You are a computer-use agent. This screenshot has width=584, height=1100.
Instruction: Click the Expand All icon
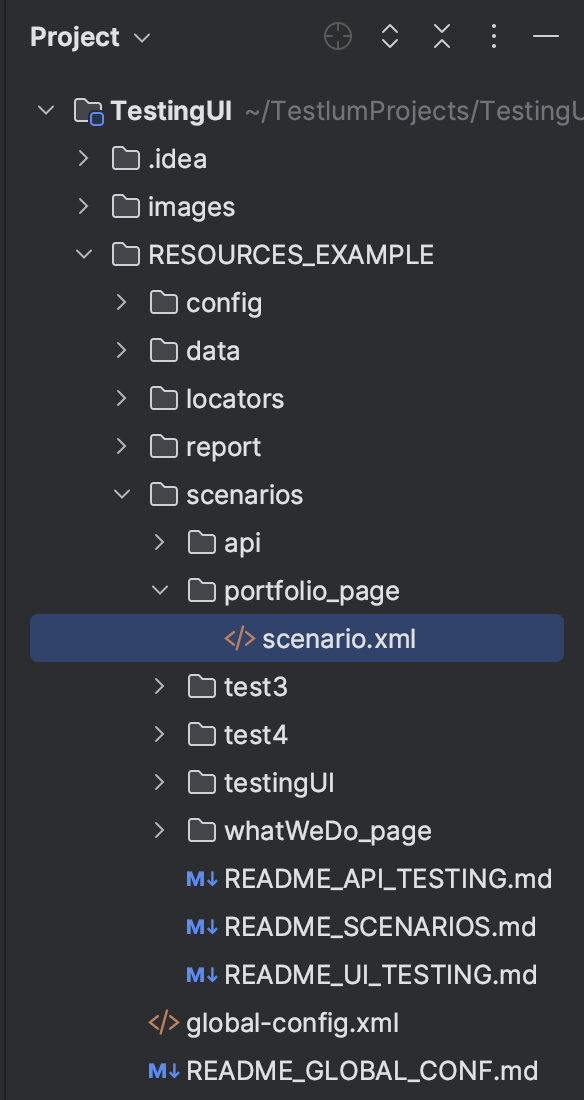pos(390,36)
